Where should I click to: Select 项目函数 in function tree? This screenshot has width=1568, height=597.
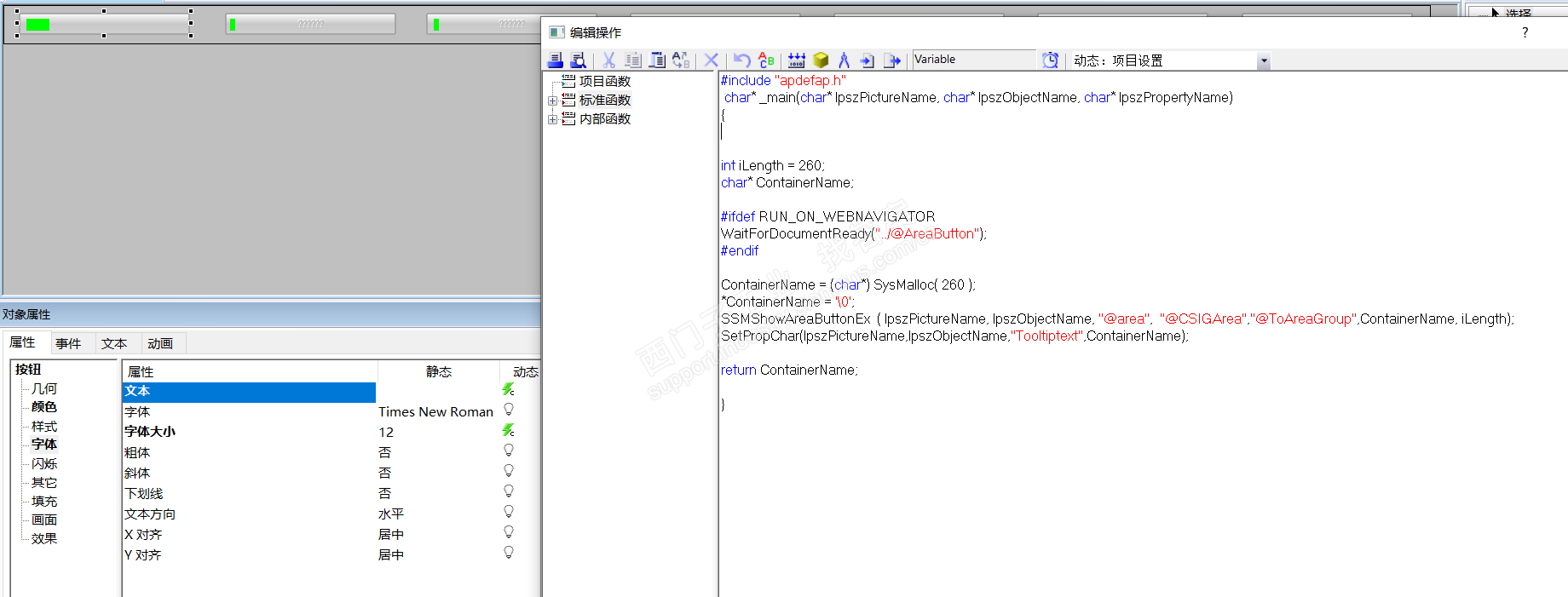605,82
